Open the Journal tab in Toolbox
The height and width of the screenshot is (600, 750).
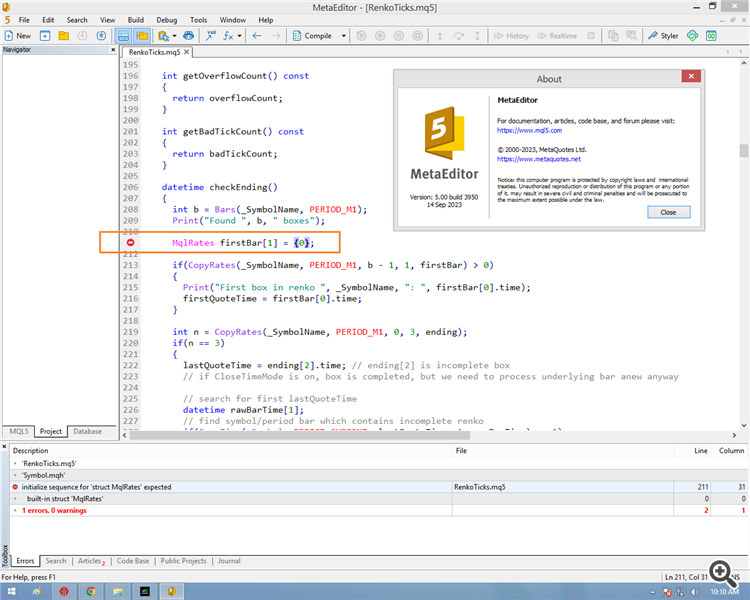tap(229, 561)
